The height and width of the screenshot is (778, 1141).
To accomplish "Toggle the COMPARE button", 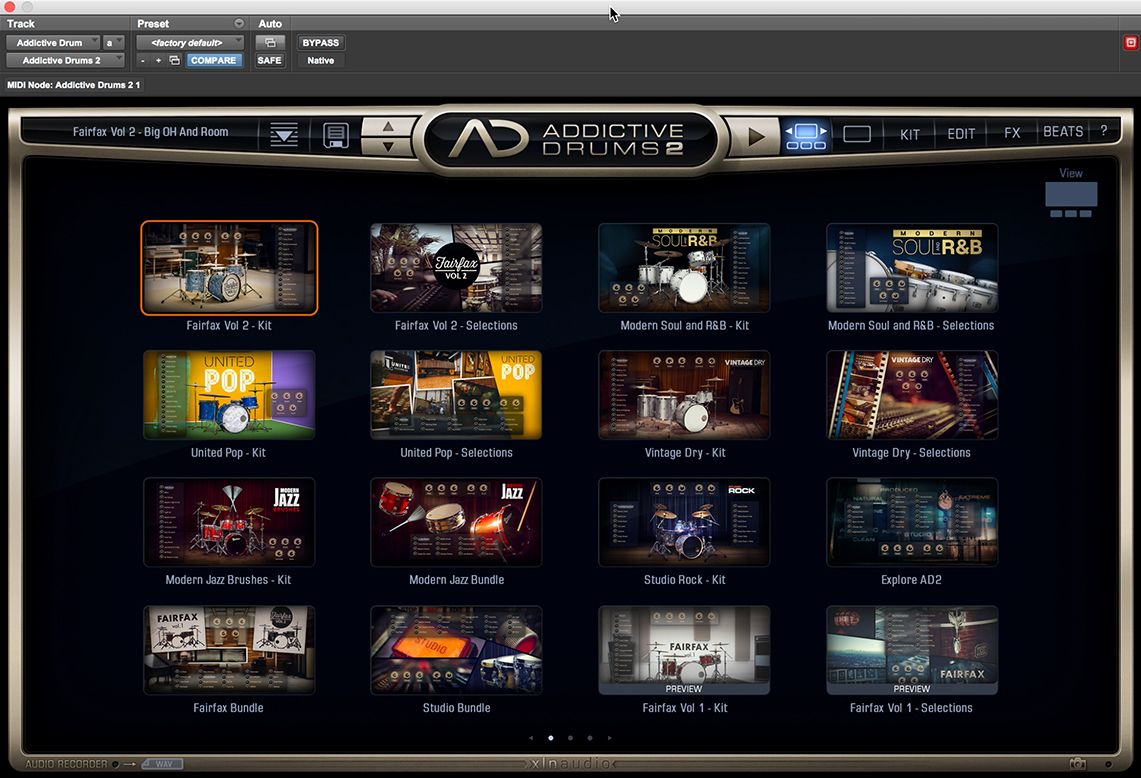I will click(x=213, y=60).
